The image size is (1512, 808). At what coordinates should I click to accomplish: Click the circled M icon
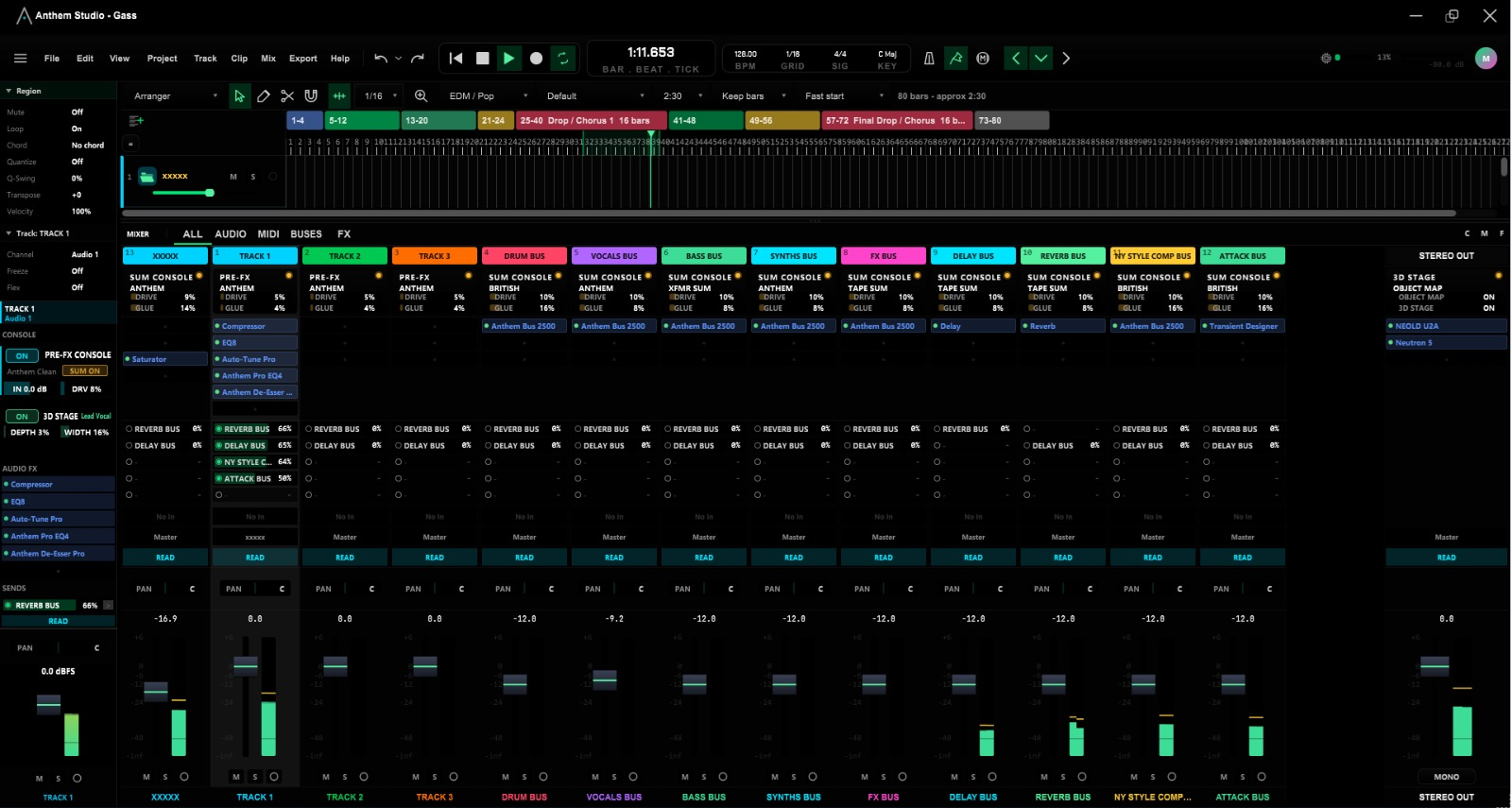coord(983,59)
